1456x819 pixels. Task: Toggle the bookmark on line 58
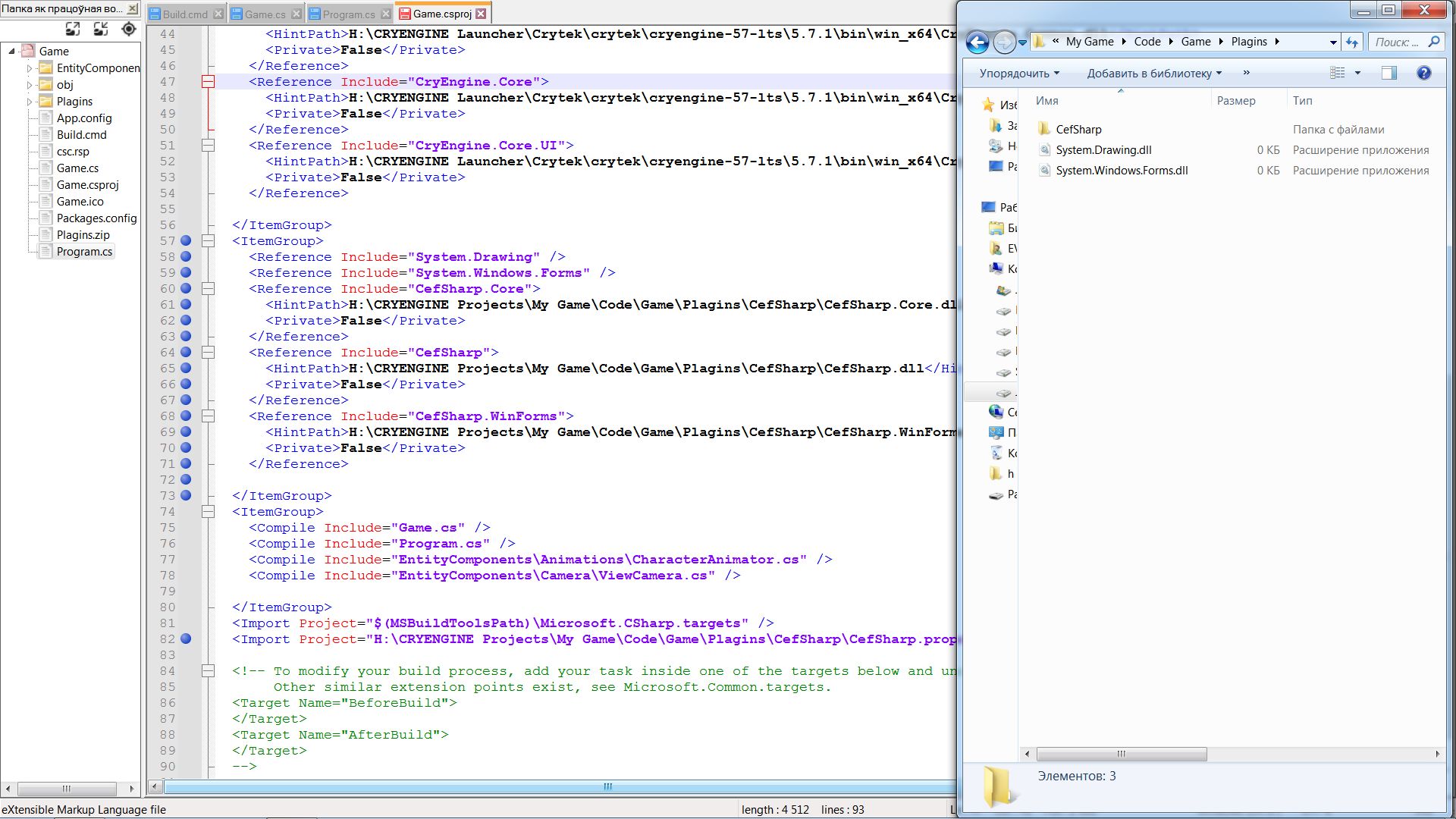(186, 256)
